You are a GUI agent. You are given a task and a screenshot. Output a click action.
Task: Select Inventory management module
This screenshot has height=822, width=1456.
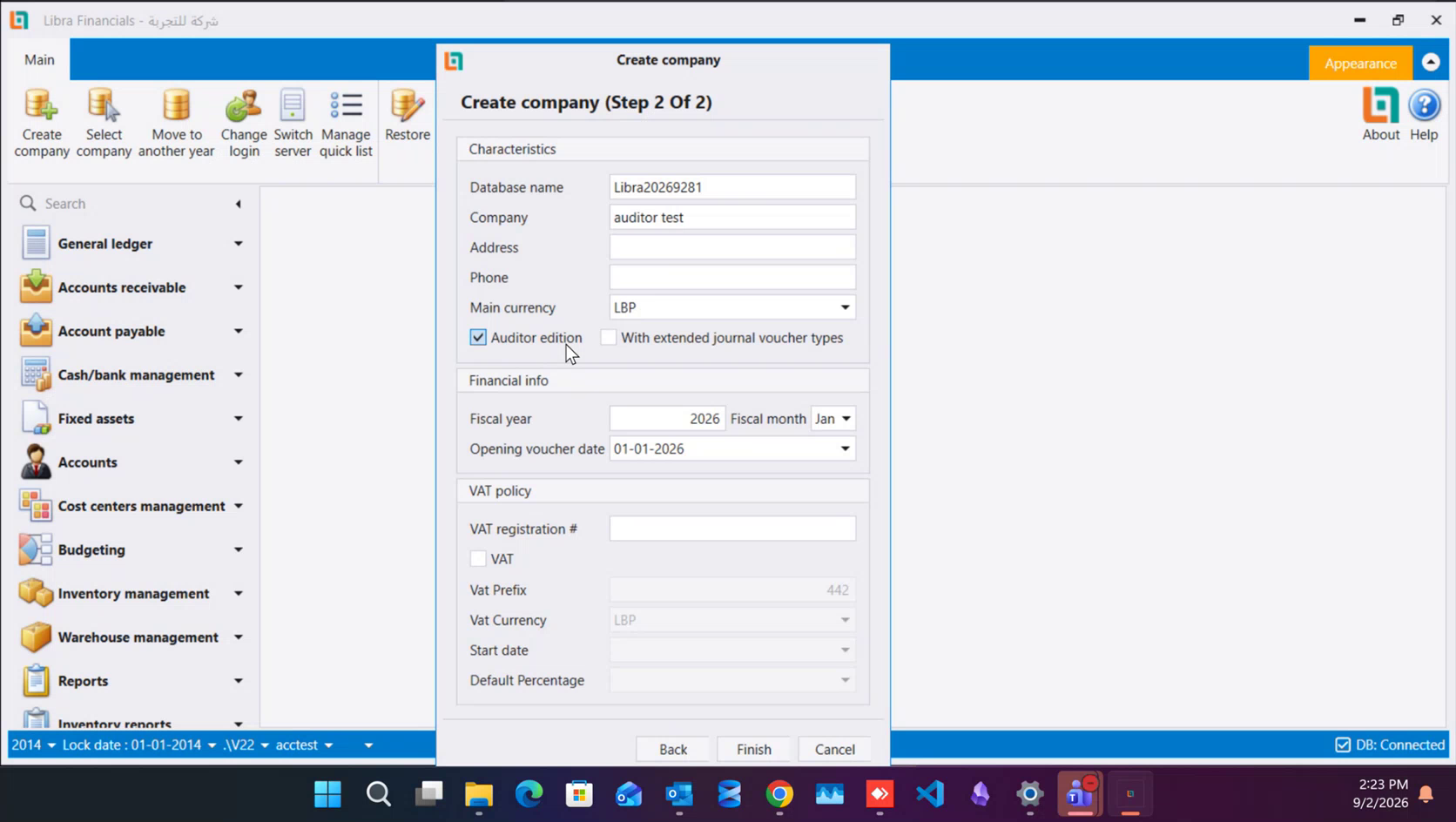coord(131,593)
